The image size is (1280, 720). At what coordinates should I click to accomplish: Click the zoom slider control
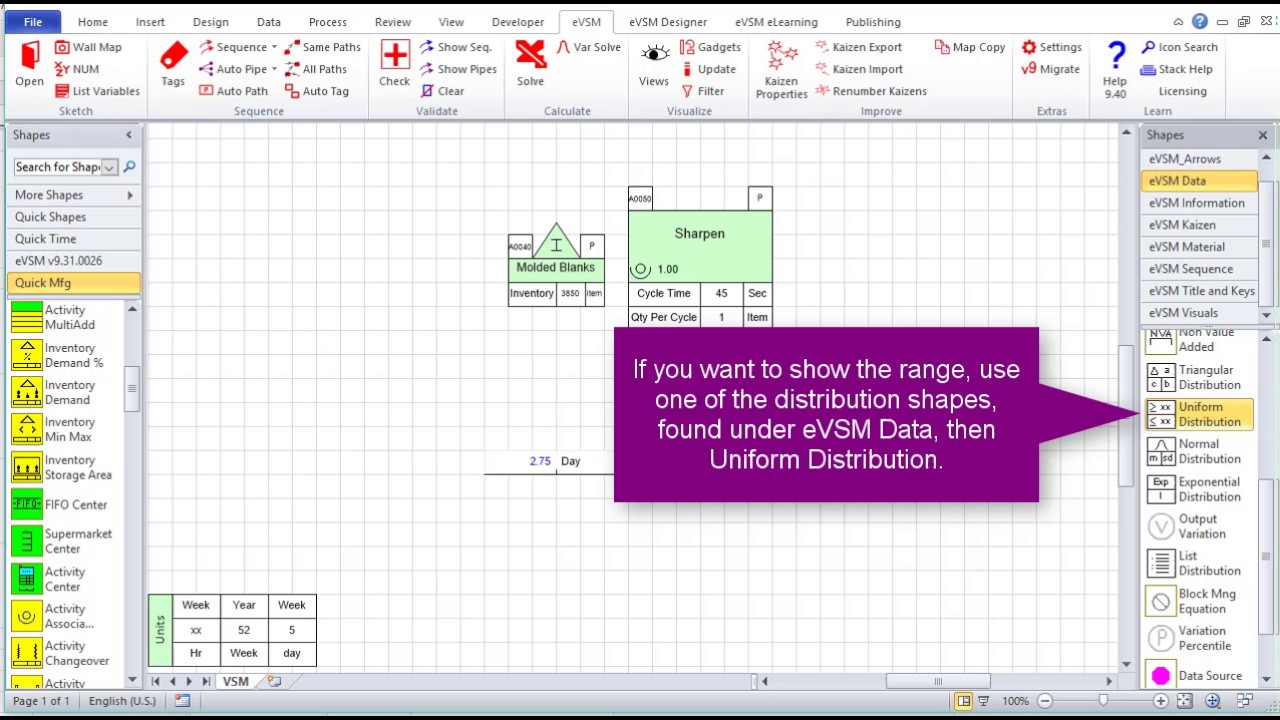click(1103, 701)
